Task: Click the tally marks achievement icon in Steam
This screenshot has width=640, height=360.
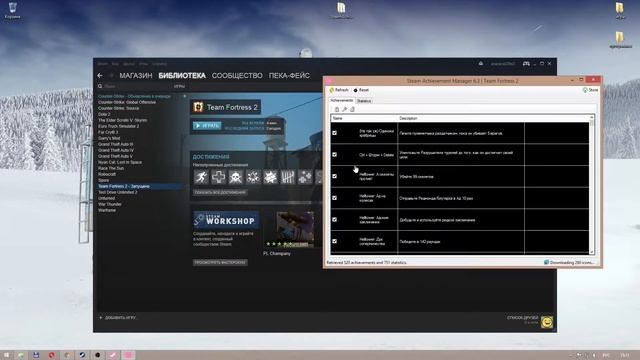Action: pos(287,177)
